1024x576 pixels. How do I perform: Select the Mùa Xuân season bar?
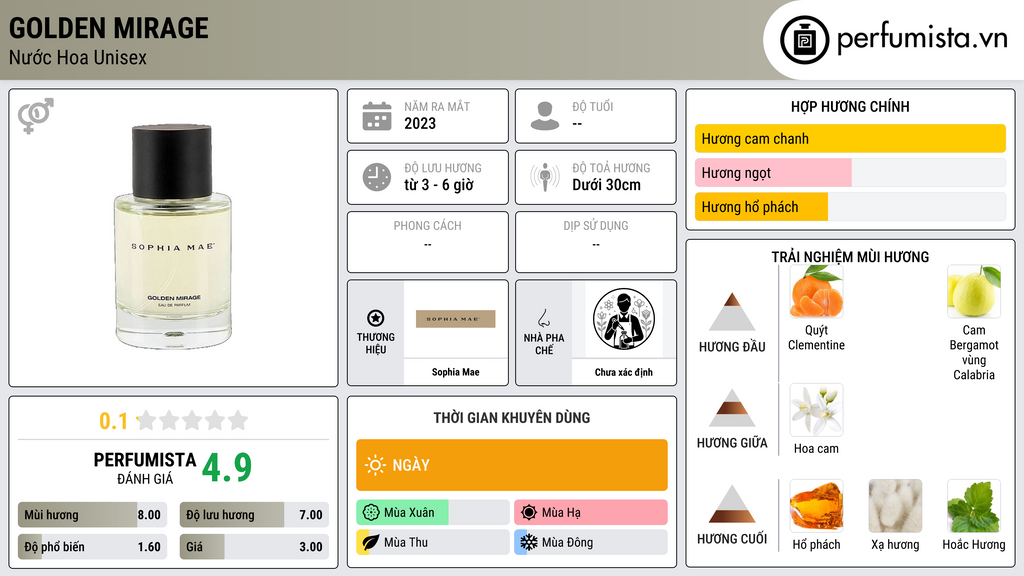point(433,512)
